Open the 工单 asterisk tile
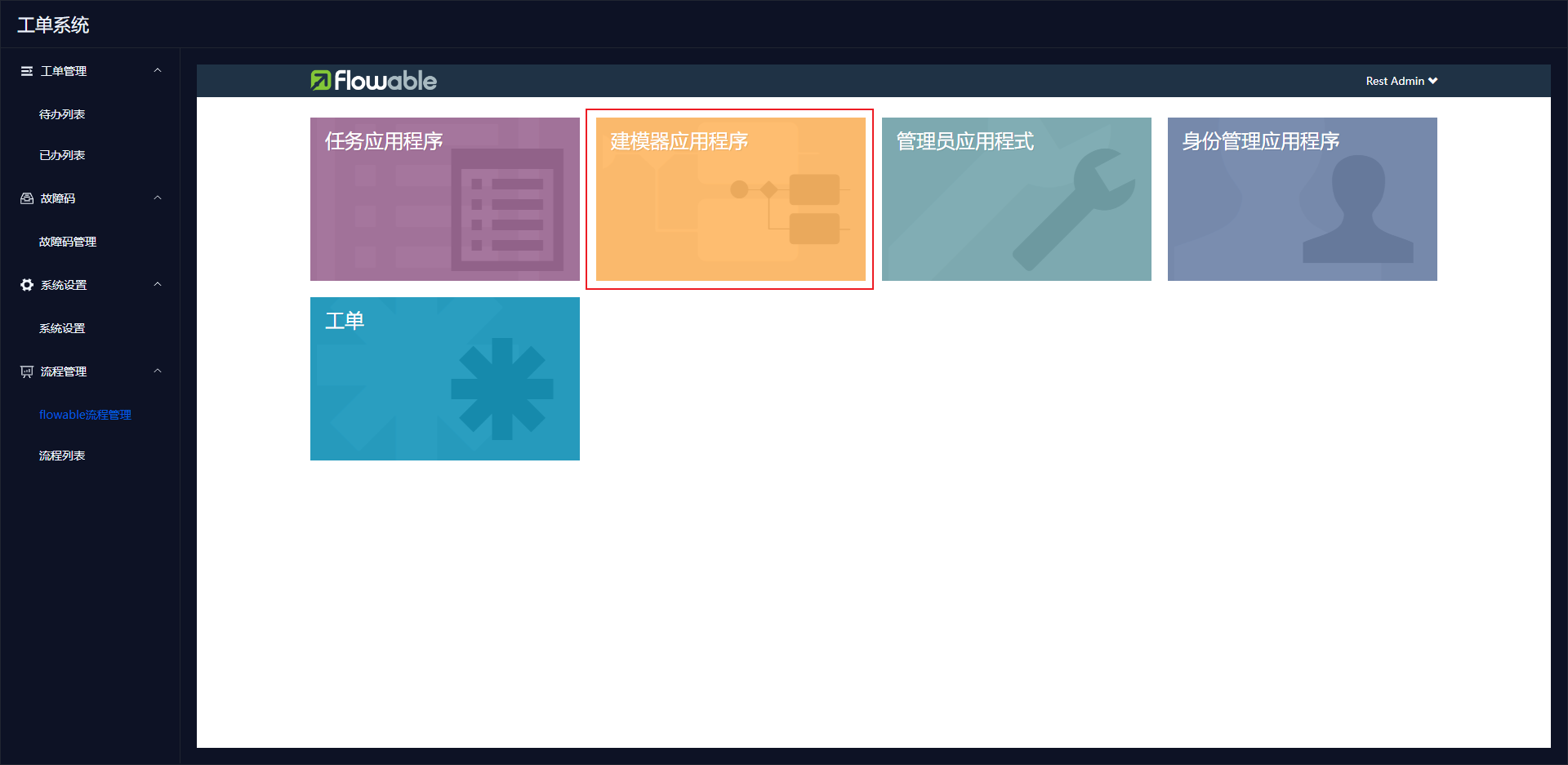This screenshot has width=1568, height=765. click(445, 379)
